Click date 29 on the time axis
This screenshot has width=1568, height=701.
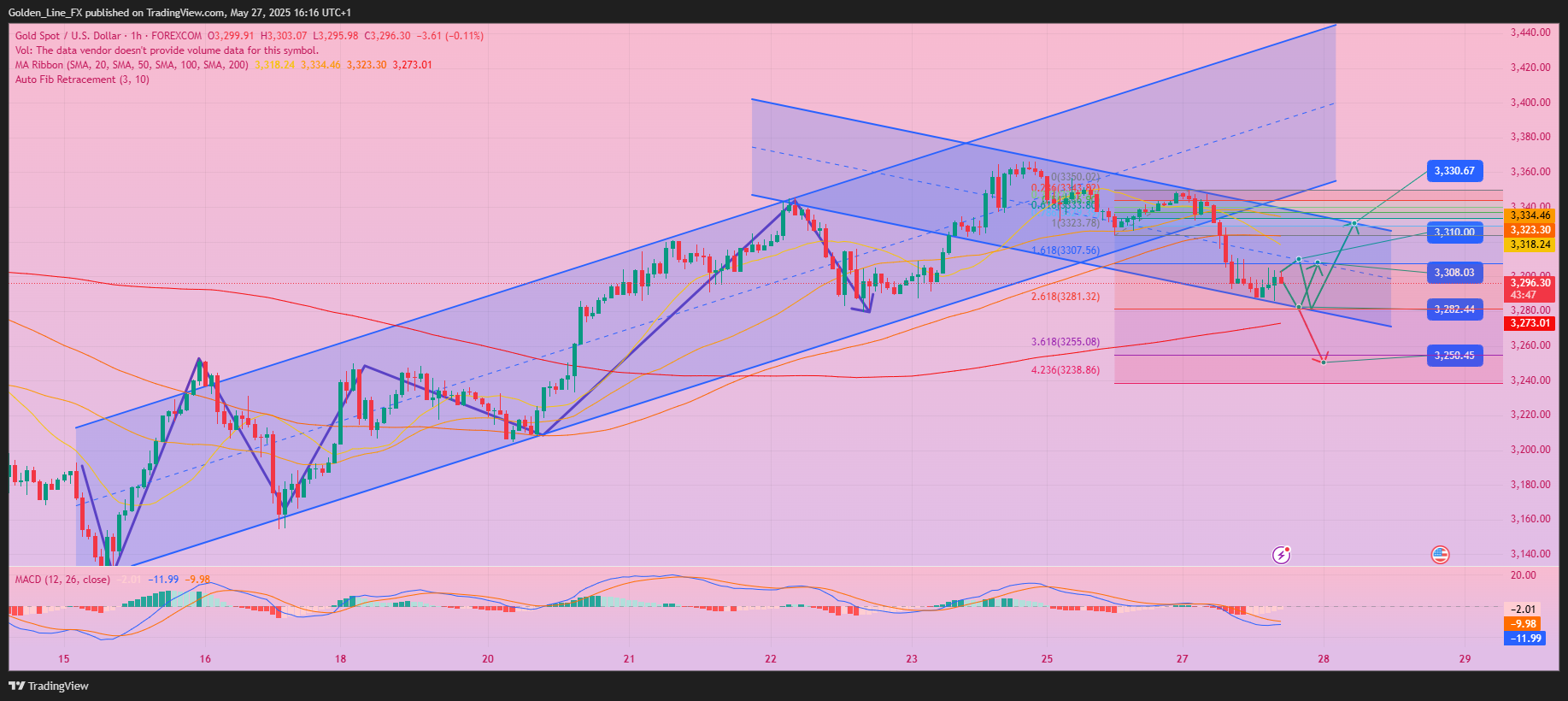click(x=1465, y=659)
